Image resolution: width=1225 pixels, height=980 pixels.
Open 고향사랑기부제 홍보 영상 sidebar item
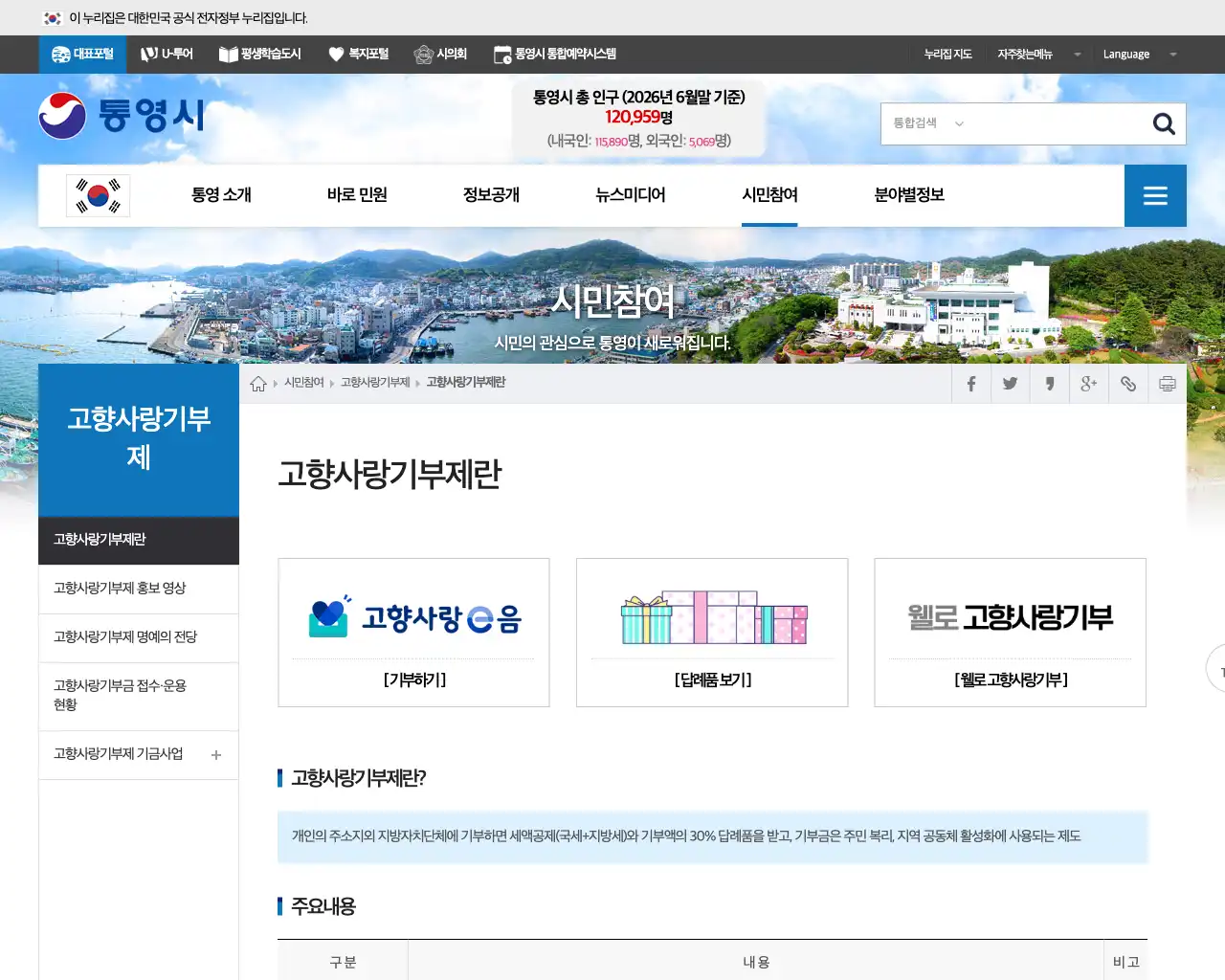(x=139, y=590)
